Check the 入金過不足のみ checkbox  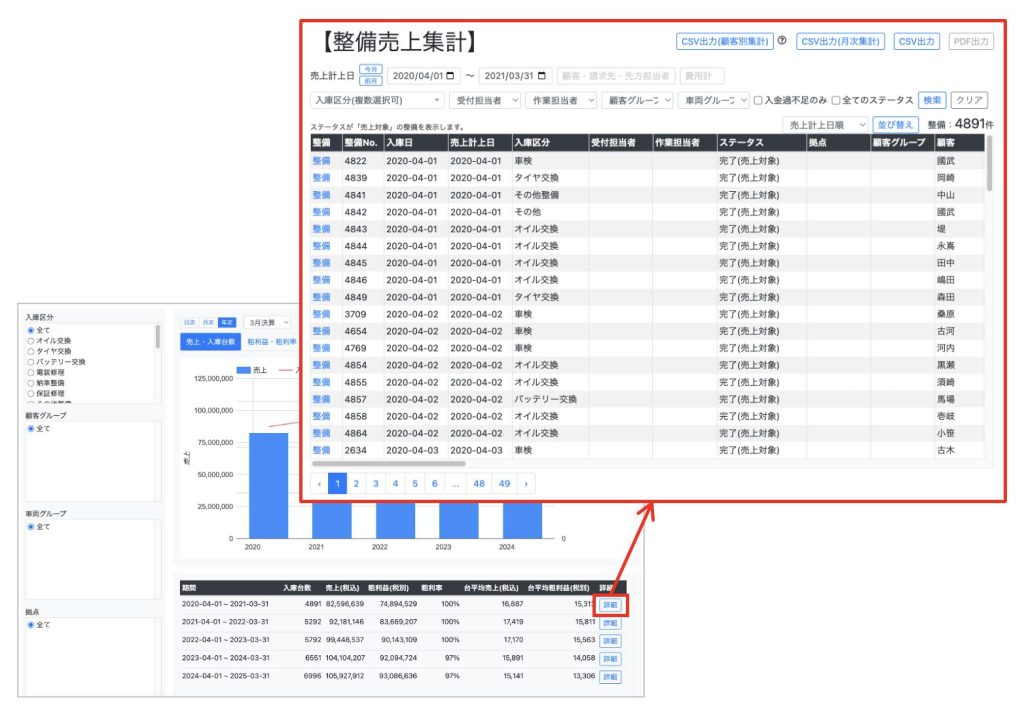(x=759, y=100)
